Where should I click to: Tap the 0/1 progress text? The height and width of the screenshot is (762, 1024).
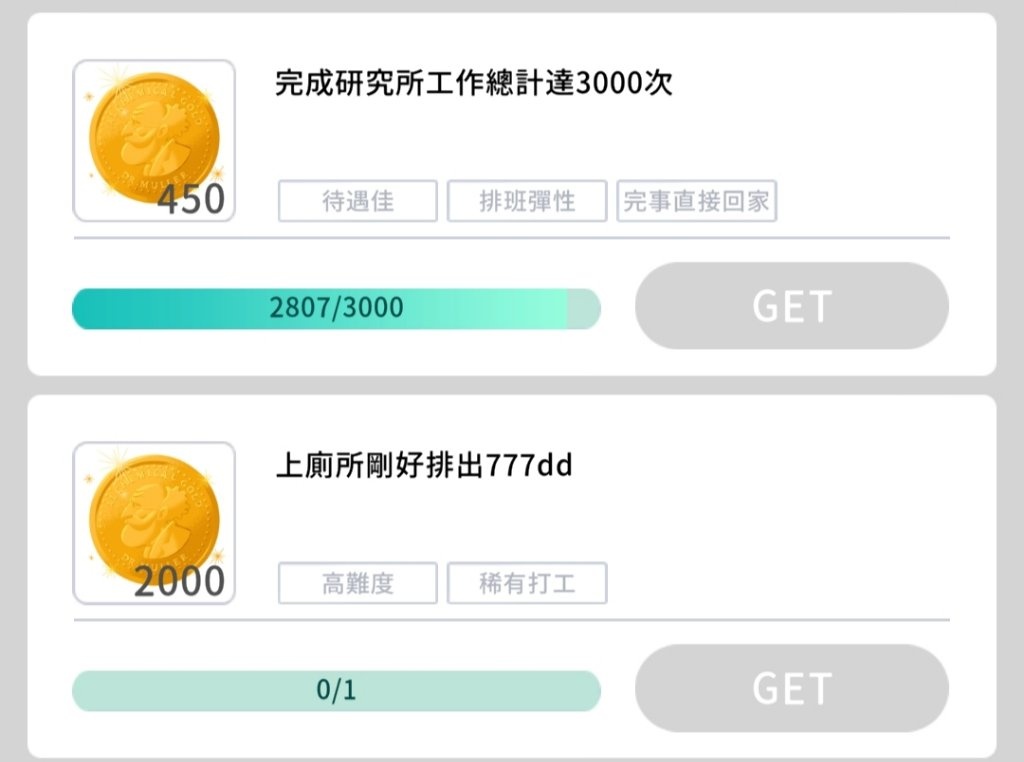coord(336,690)
